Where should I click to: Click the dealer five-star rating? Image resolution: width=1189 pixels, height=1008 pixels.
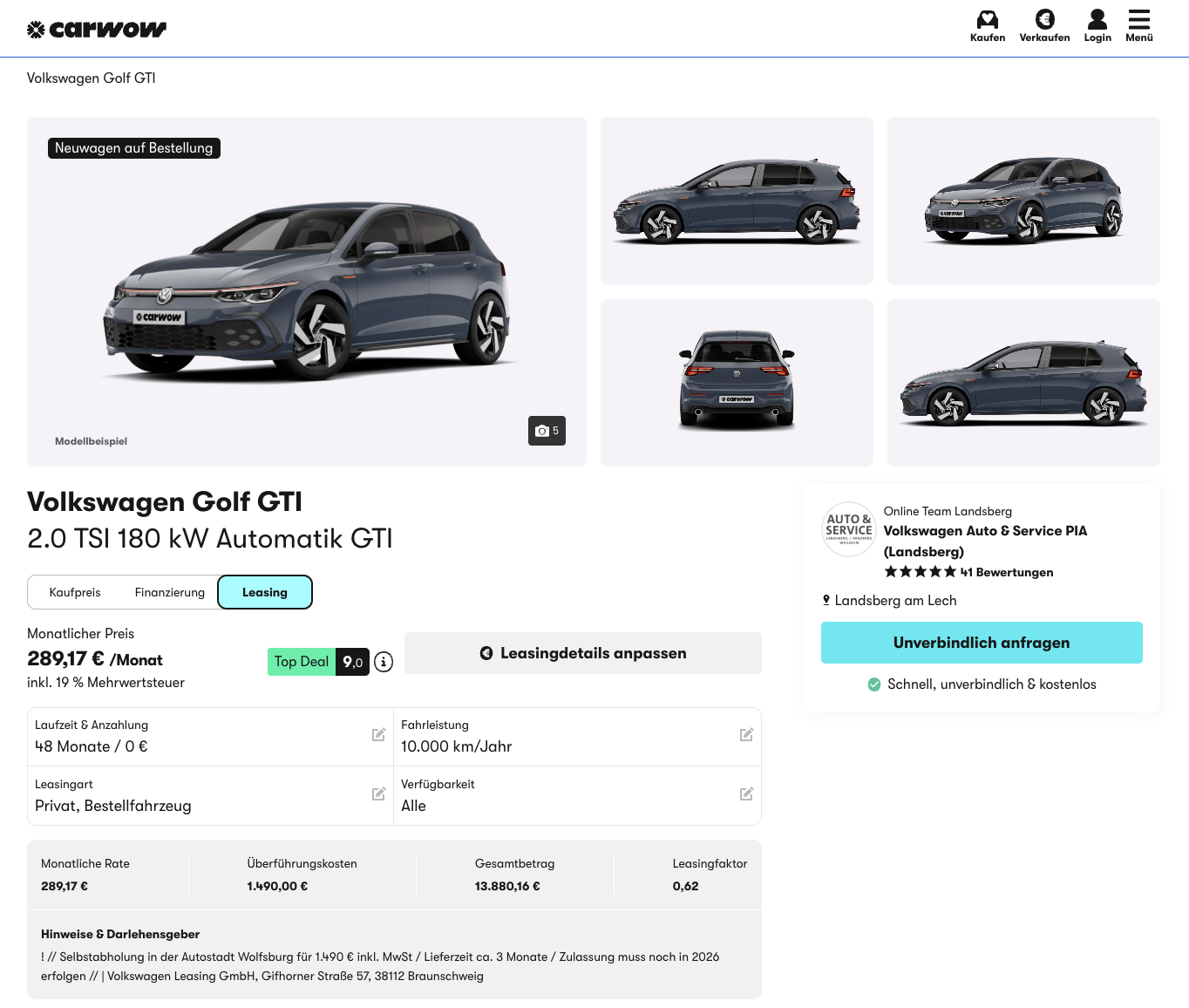click(921, 572)
